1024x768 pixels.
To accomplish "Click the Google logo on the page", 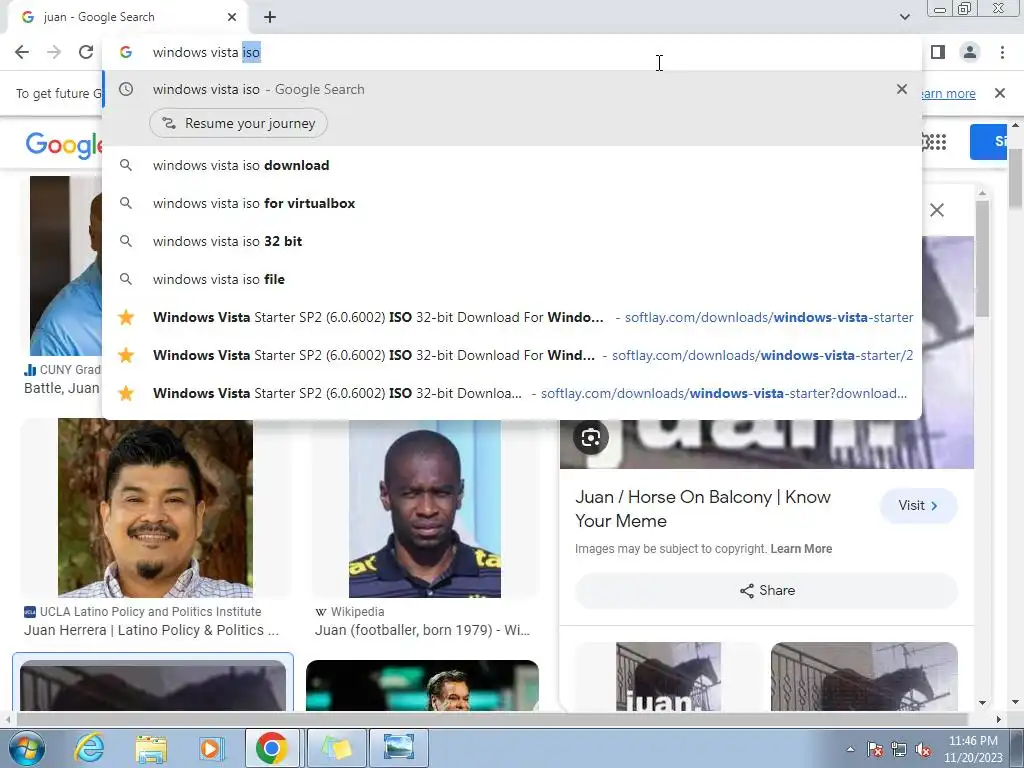I will [63, 145].
